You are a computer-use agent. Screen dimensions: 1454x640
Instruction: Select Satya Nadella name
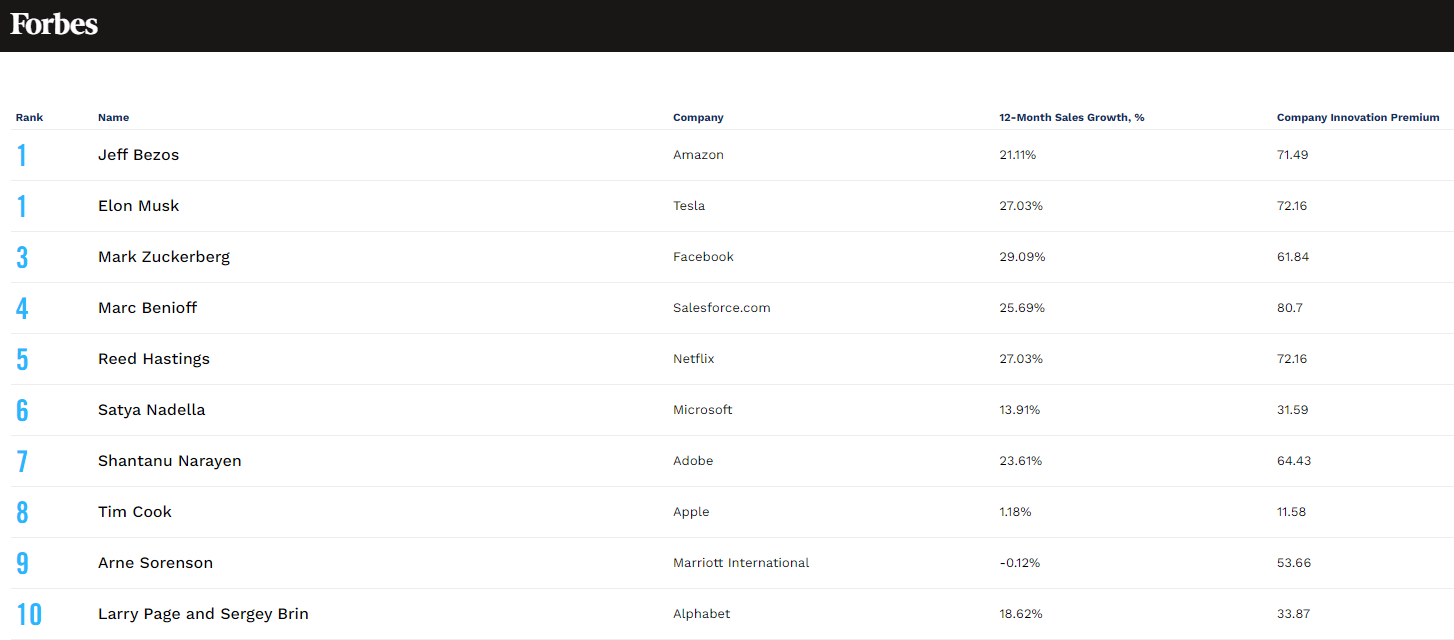[x=151, y=410]
